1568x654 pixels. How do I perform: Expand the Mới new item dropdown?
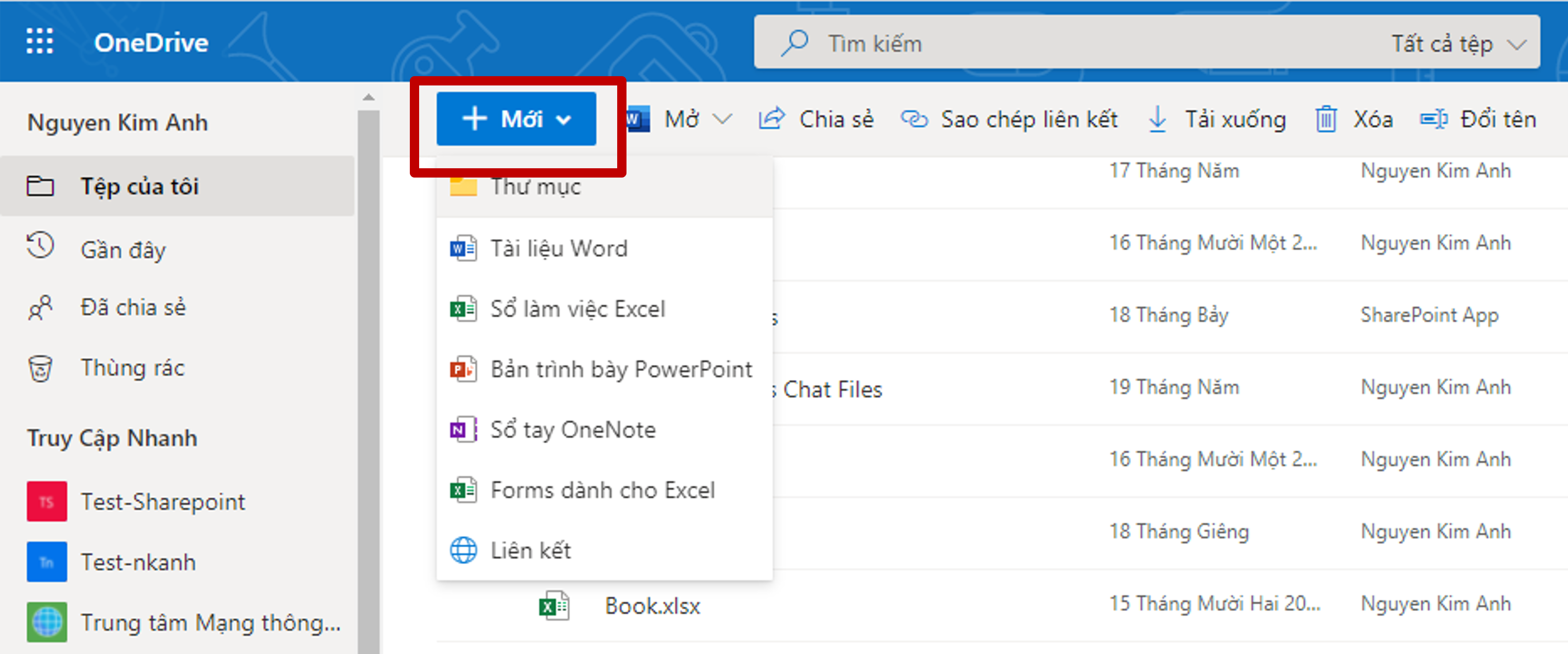click(516, 119)
